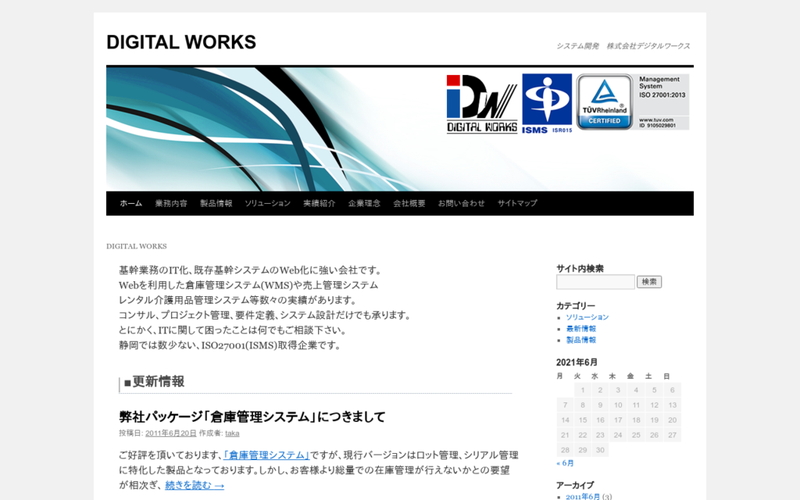The height and width of the screenshot is (500, 800).
Task: Select 会社概要 in the navigation bar
Action: tap(409, 203)
